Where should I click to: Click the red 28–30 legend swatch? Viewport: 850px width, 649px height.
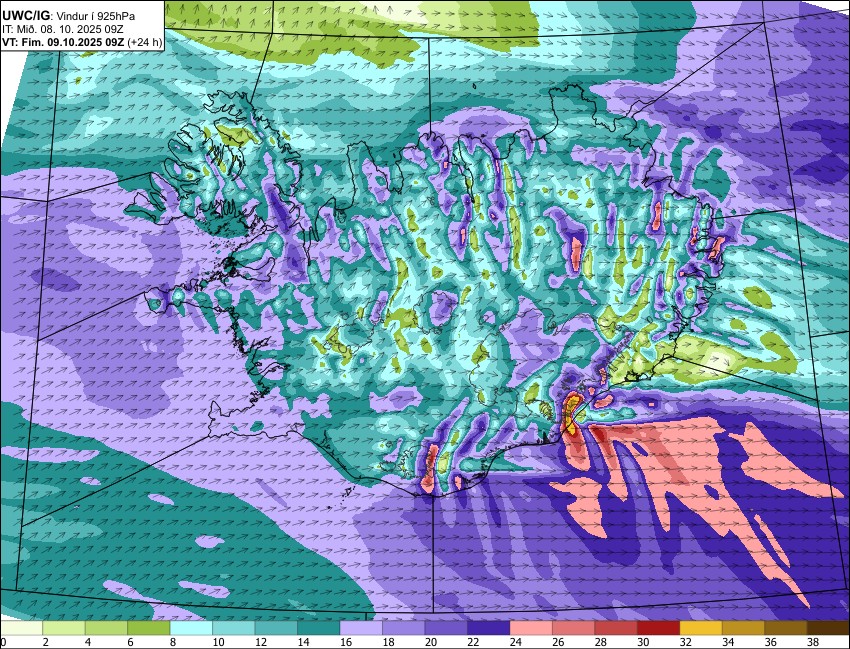(x=616, y=628)
